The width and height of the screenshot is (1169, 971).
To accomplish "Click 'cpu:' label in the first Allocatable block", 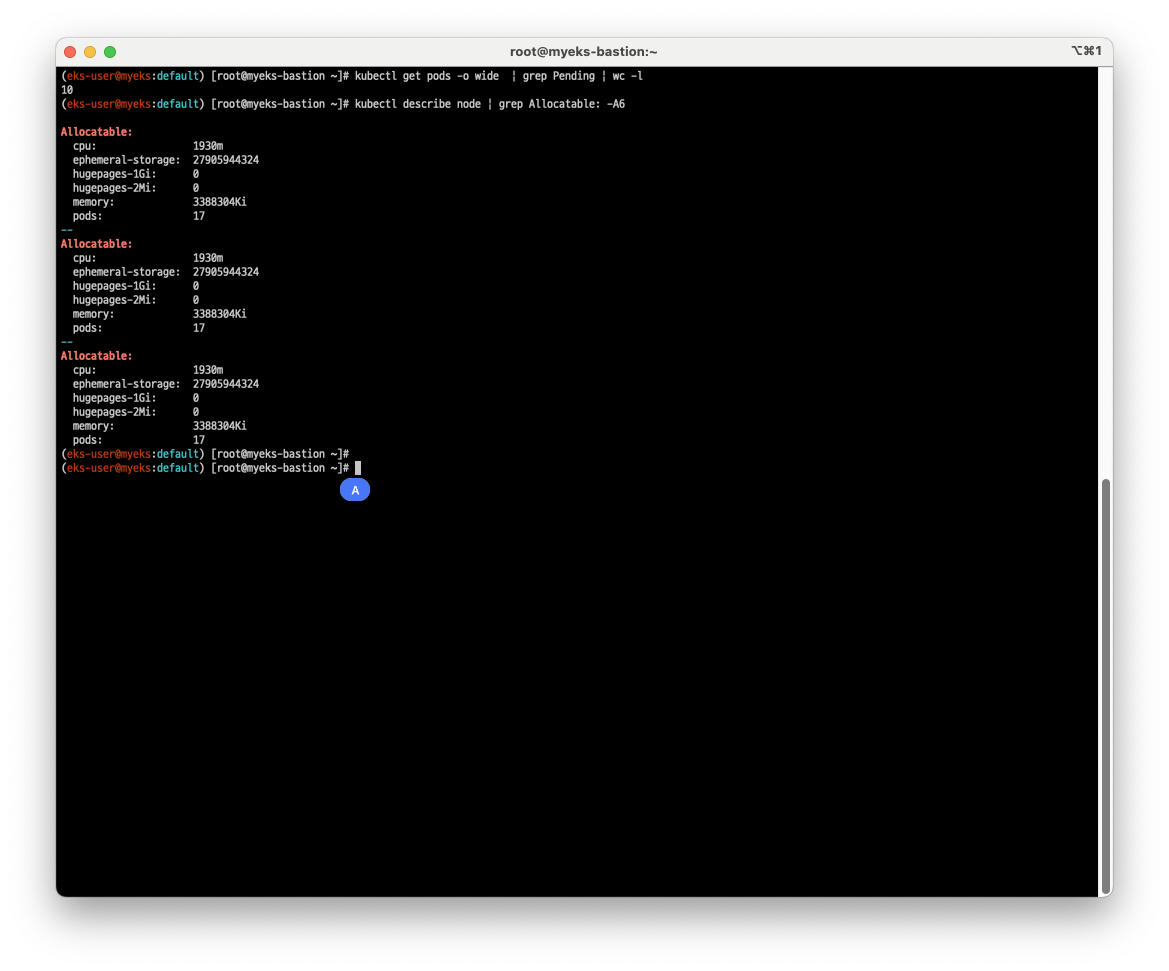I will point(84,146).
